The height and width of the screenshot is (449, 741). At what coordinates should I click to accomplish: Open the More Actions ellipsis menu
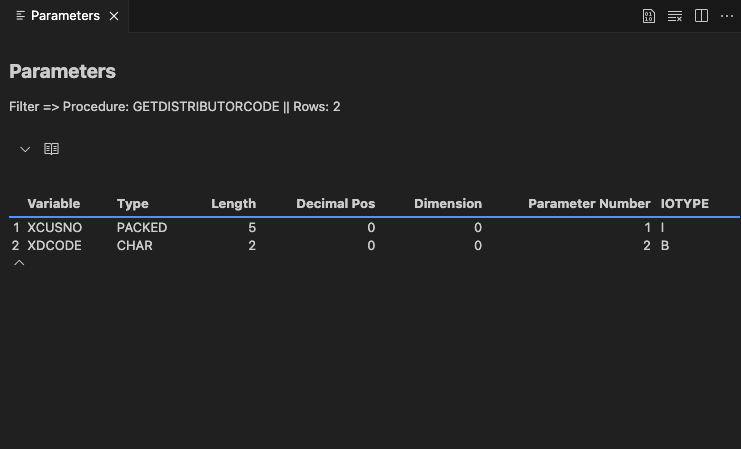727,16
